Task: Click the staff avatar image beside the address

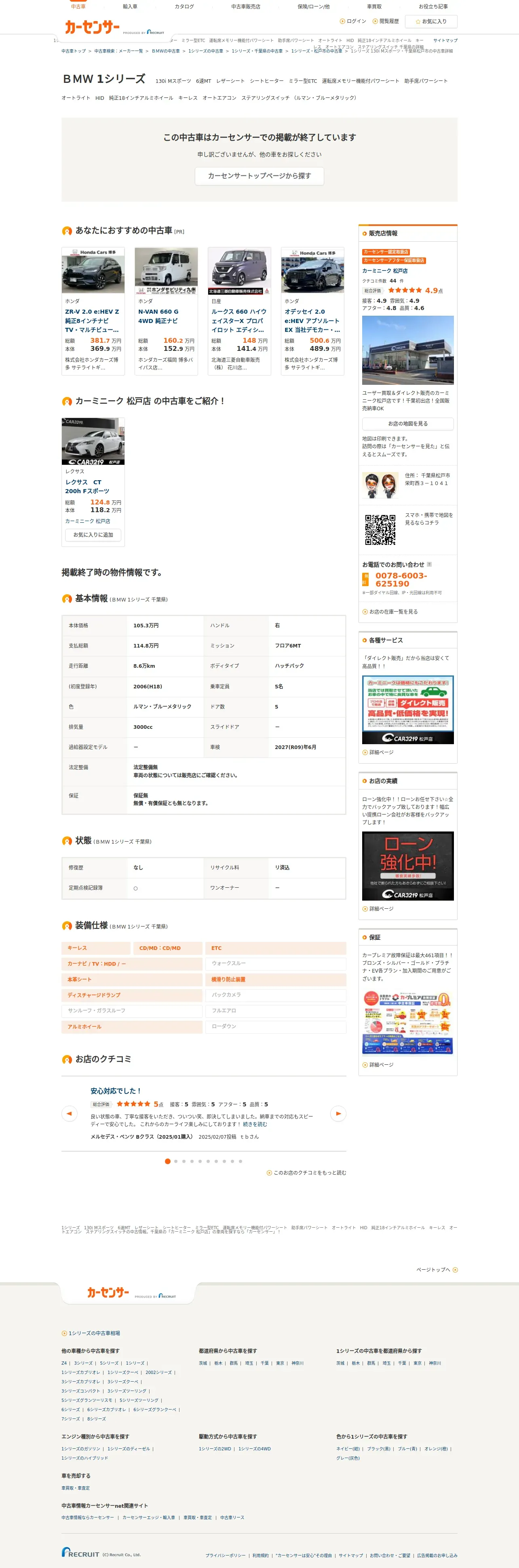Action: click(x=380, y=485)
